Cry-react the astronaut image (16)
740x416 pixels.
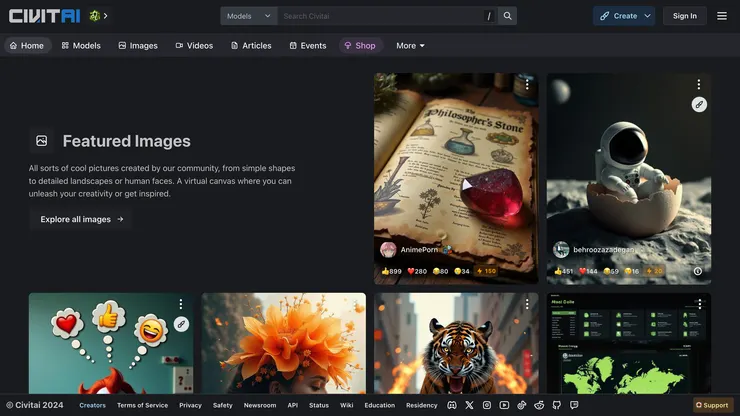coord(631,271)
